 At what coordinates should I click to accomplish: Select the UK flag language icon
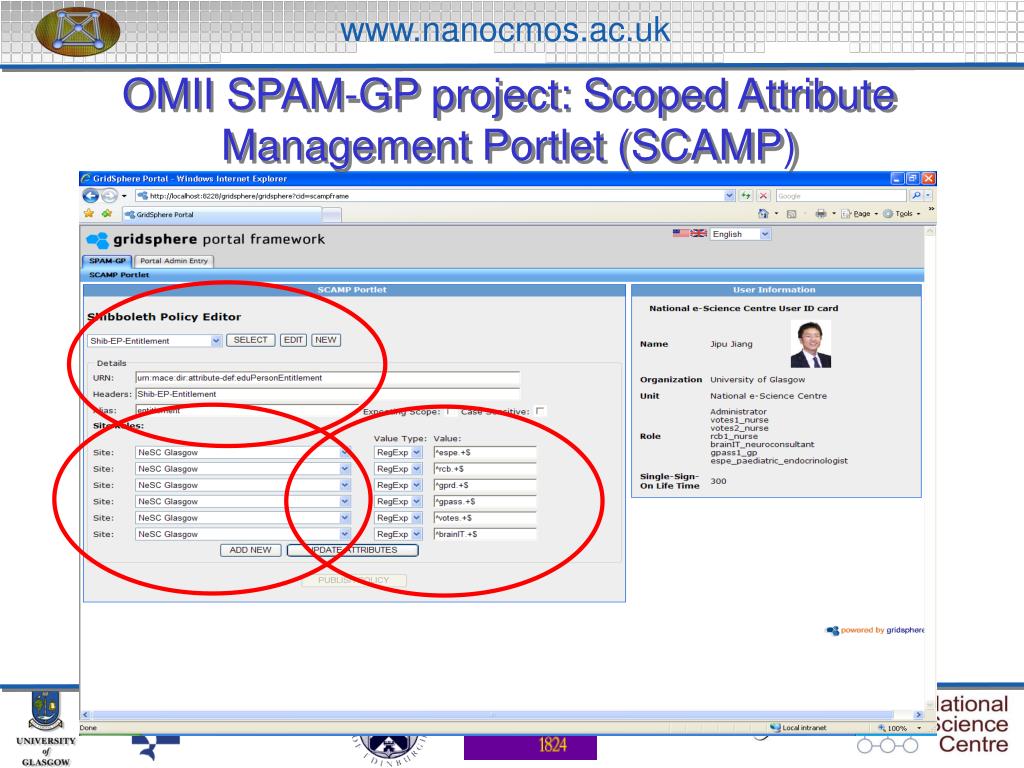coord(699,233)
